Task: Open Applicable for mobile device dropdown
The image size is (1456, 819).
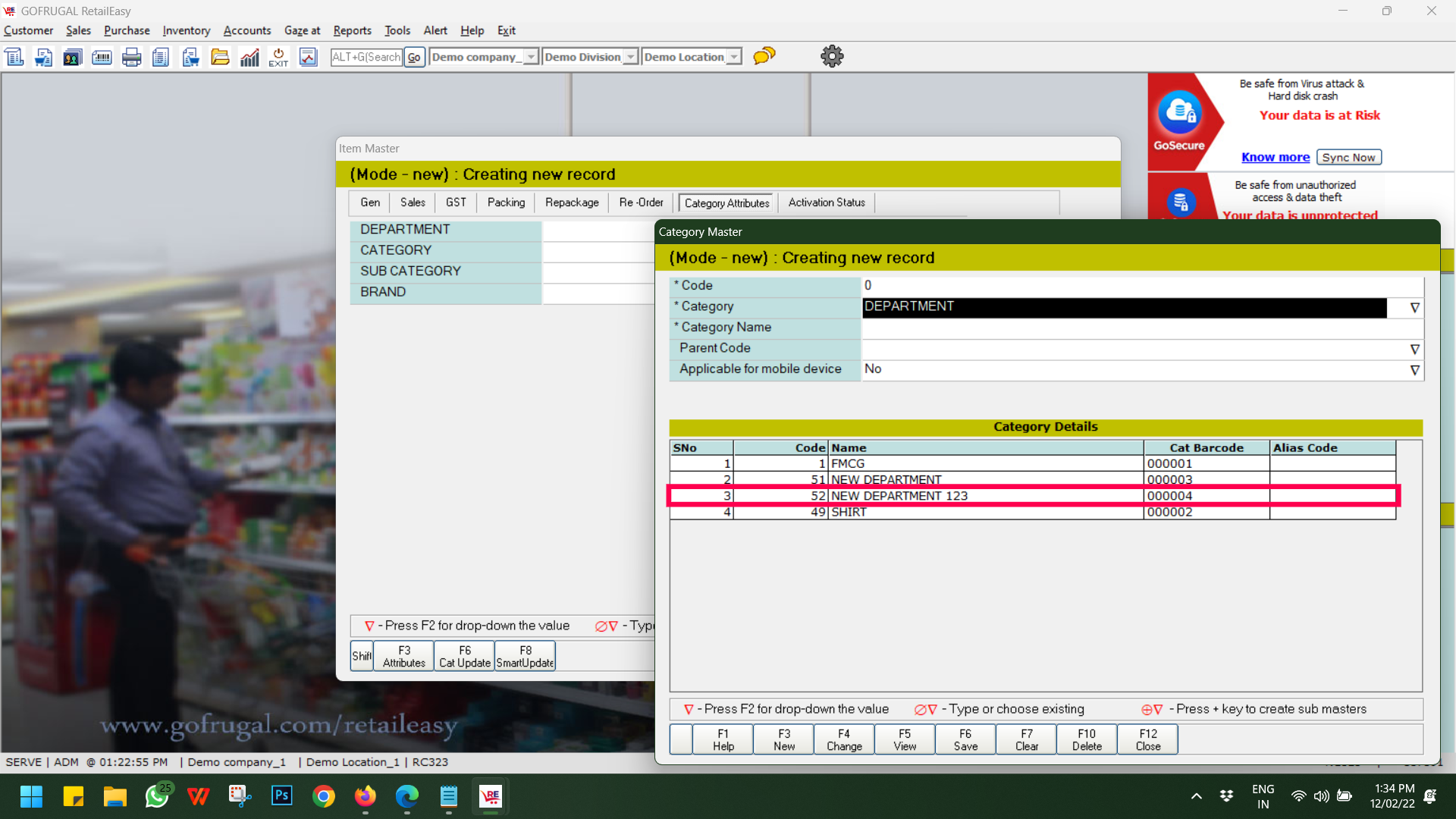Action: tap(1414, 370)
